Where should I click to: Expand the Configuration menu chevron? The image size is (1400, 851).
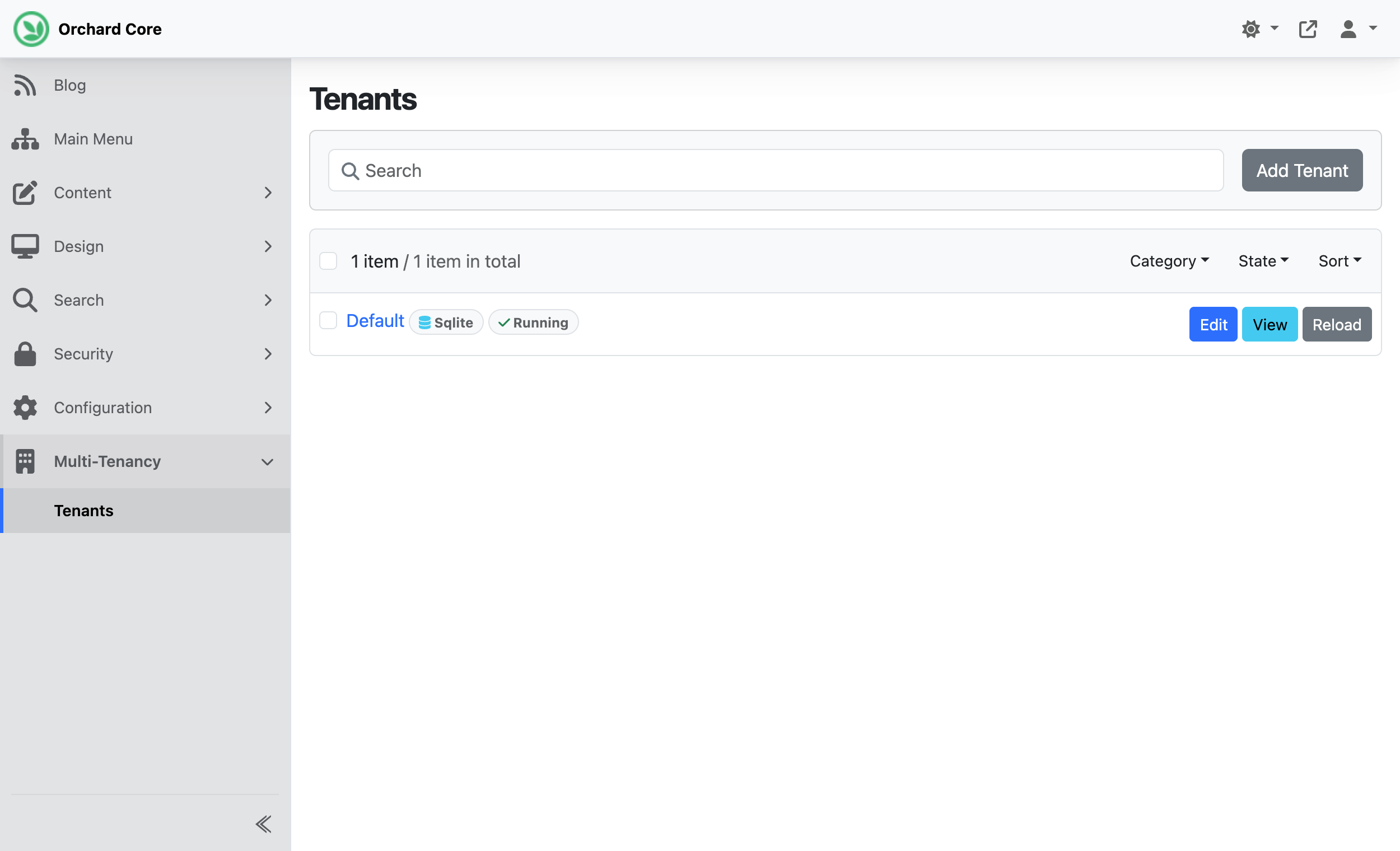(x=268, y=408)
